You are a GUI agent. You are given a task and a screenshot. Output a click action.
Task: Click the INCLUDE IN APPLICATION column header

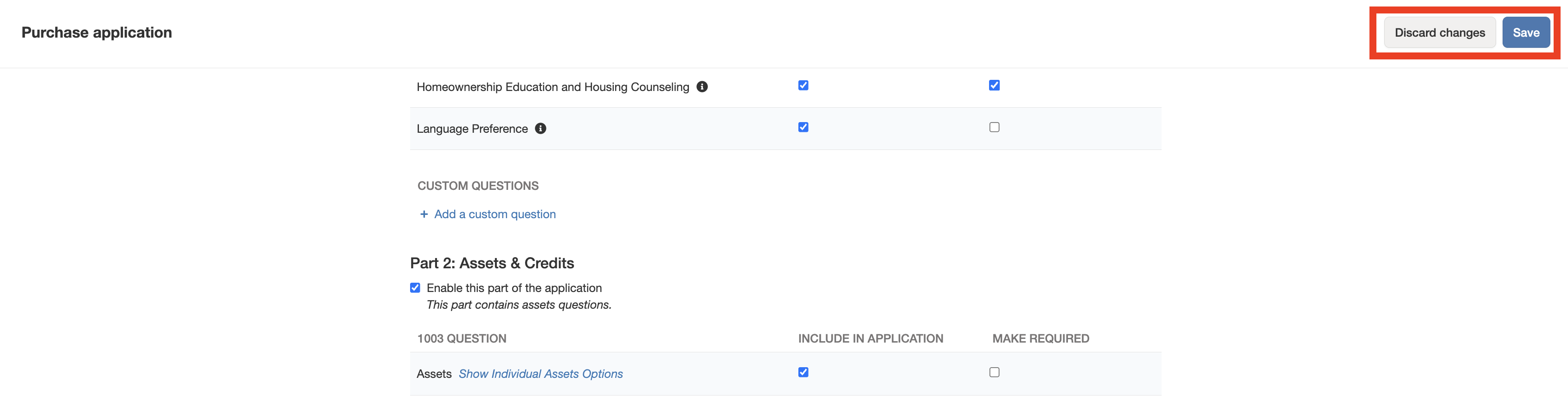pyautogui.click(x=870, y=339)
